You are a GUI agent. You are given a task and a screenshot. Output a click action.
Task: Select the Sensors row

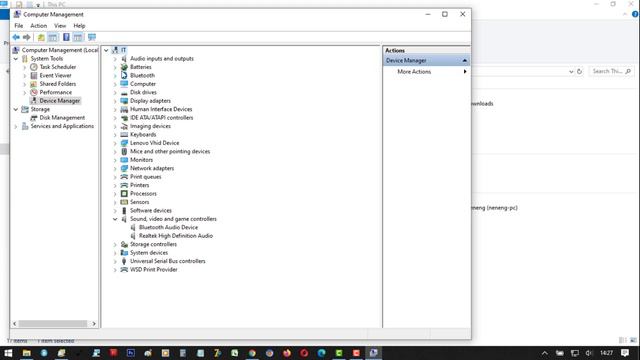(x=139, y=202)
